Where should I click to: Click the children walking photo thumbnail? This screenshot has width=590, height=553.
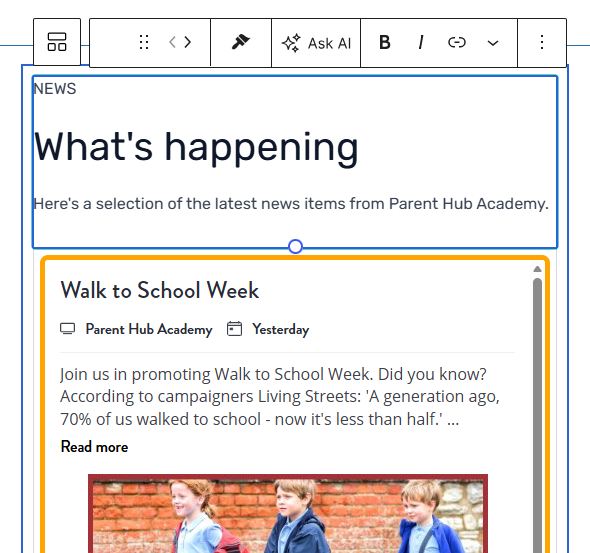[288, 514]
